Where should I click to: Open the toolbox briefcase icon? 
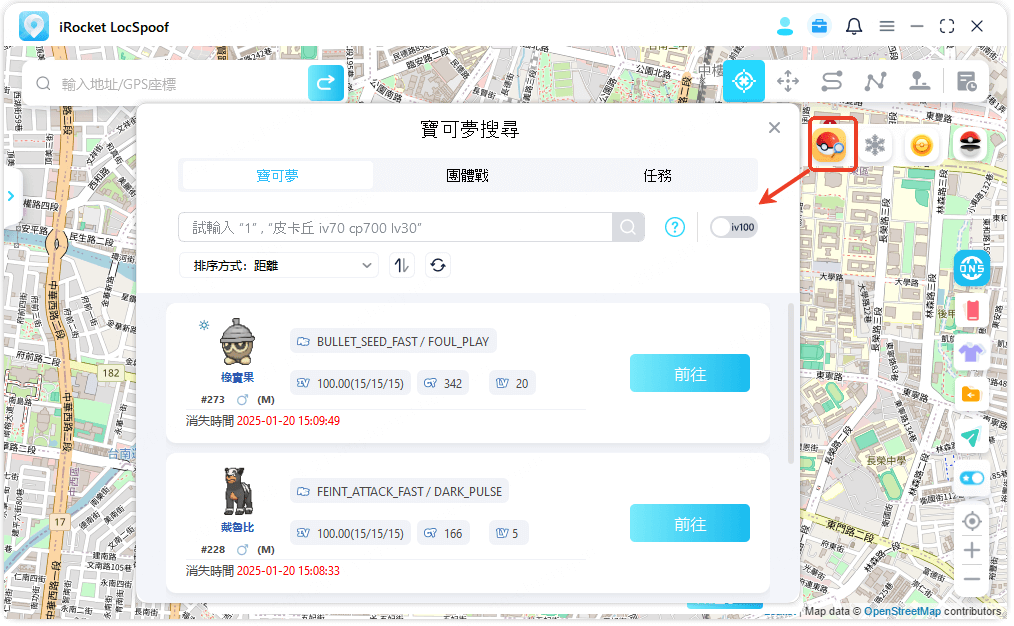pos(819,27)
